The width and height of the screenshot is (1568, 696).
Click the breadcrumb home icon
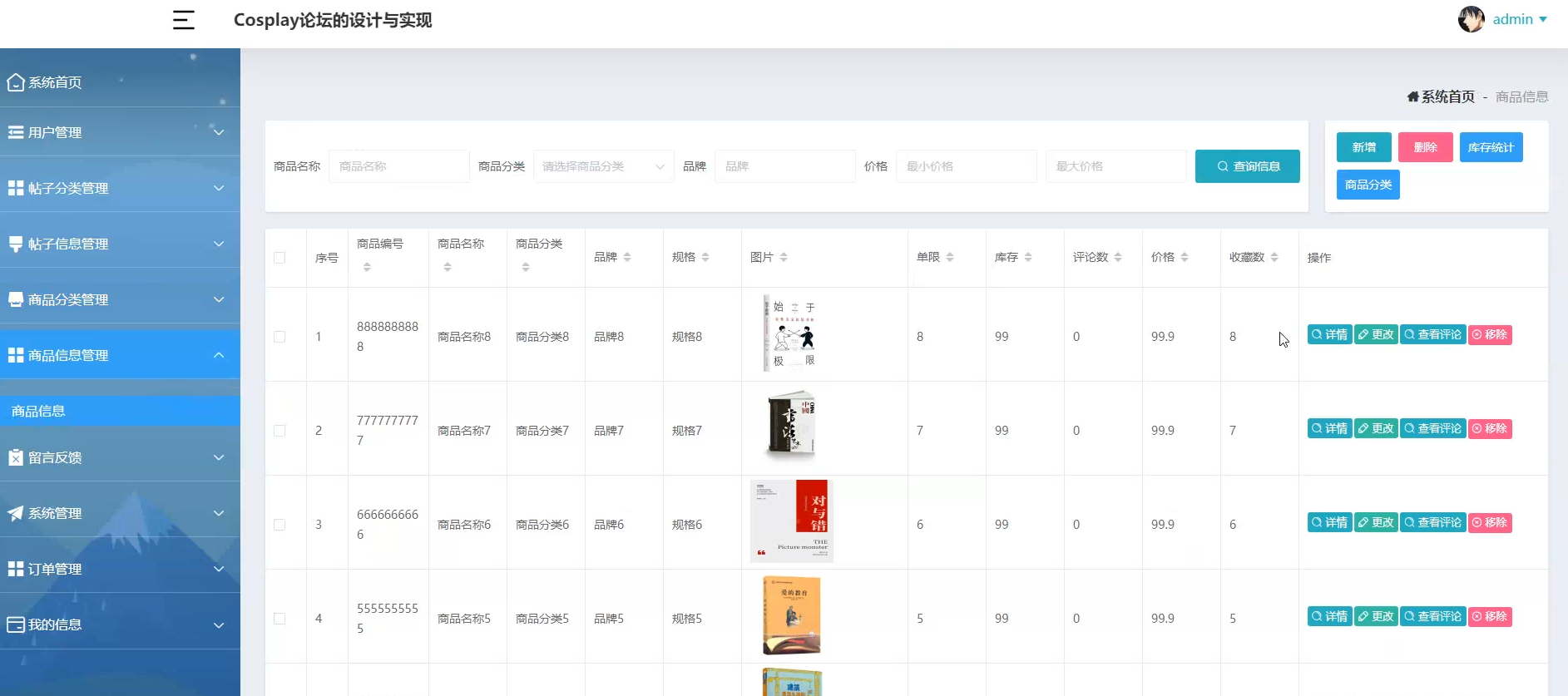click(1412, 96)
